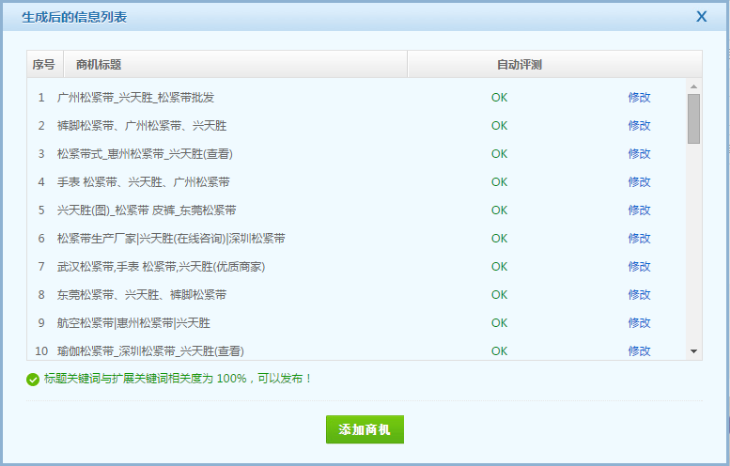Click the green 添加商机 button
The height and width of the screenshot is (466, 730).
click(x=364, y=429)
